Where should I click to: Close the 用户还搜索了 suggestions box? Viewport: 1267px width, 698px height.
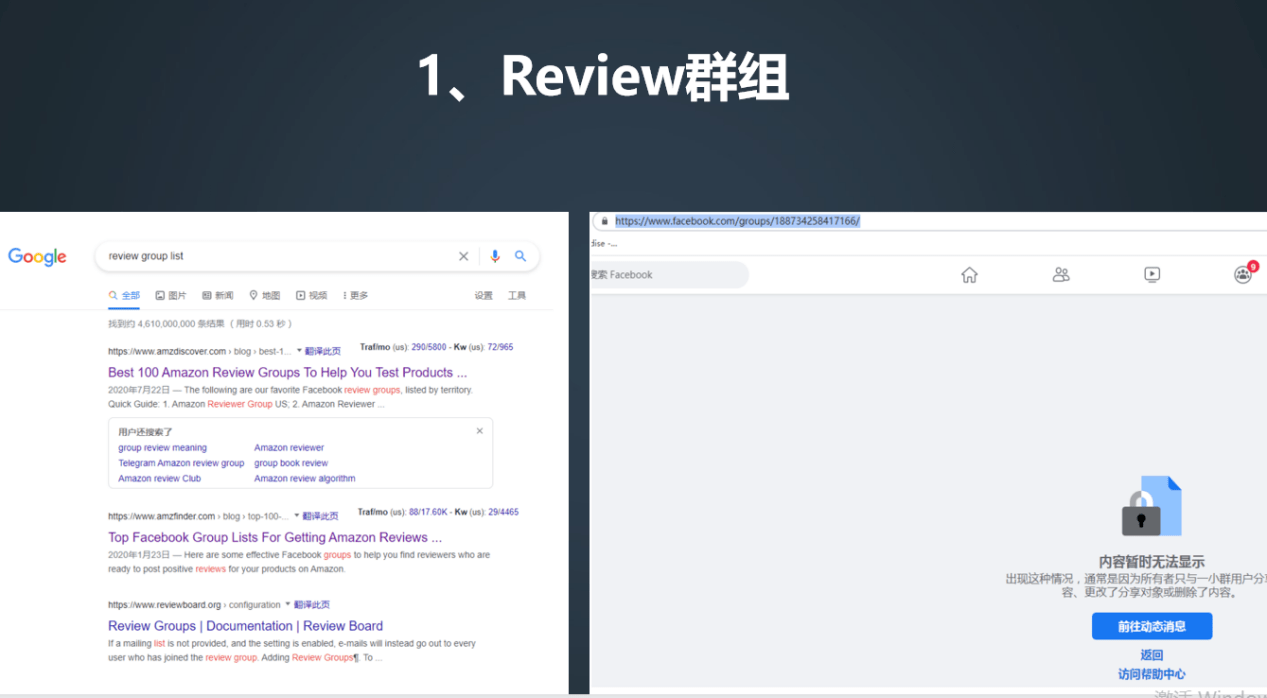pyautogui.click(x=479, y=431)
